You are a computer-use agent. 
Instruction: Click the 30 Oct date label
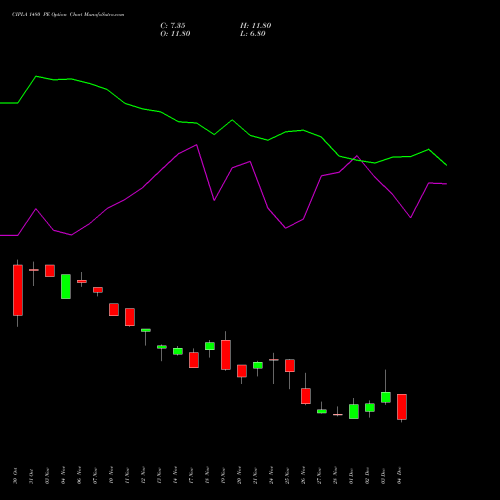pos(15,476)
